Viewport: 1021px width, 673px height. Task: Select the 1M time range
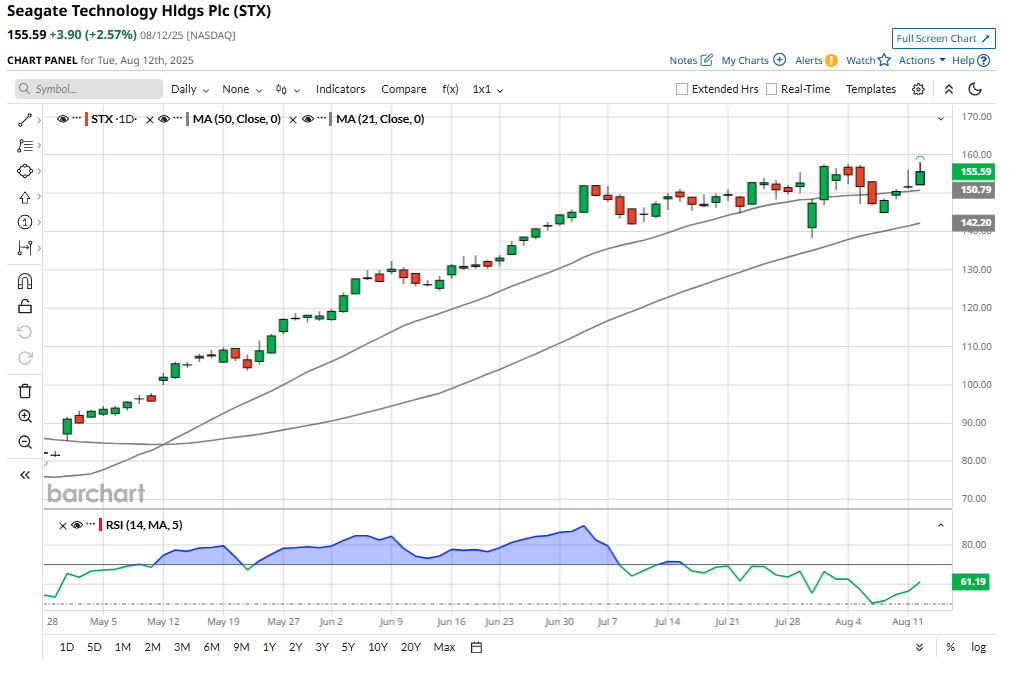point(122,648)
